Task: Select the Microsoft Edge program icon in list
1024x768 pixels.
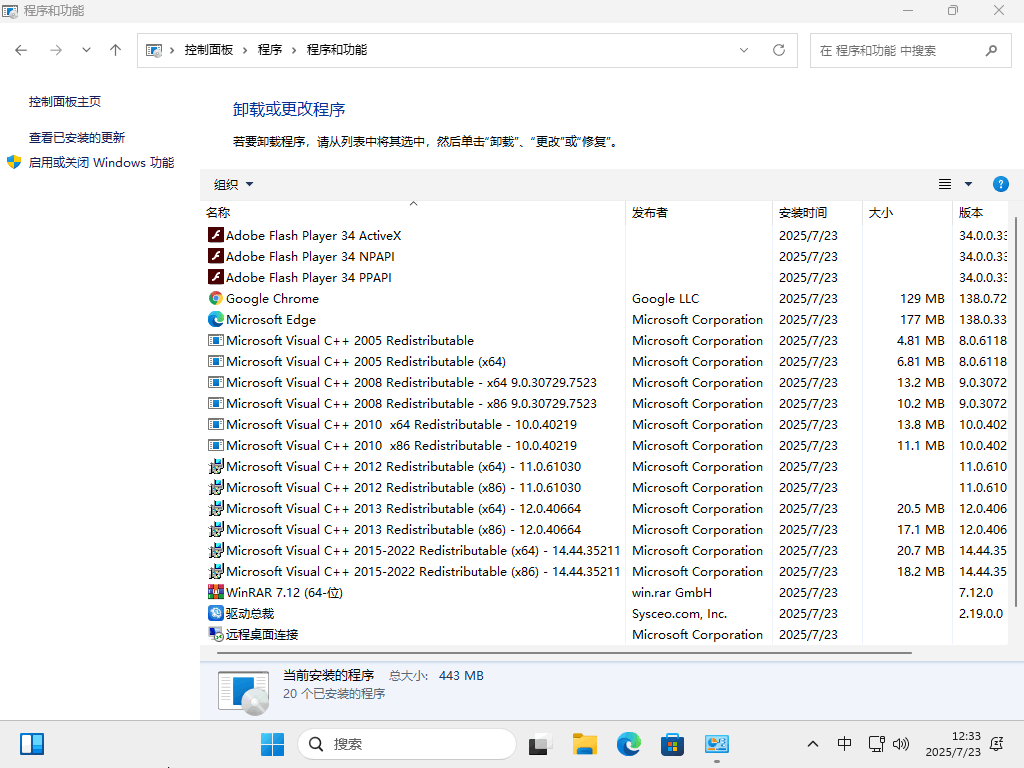Action: click(x=216, y=319)
